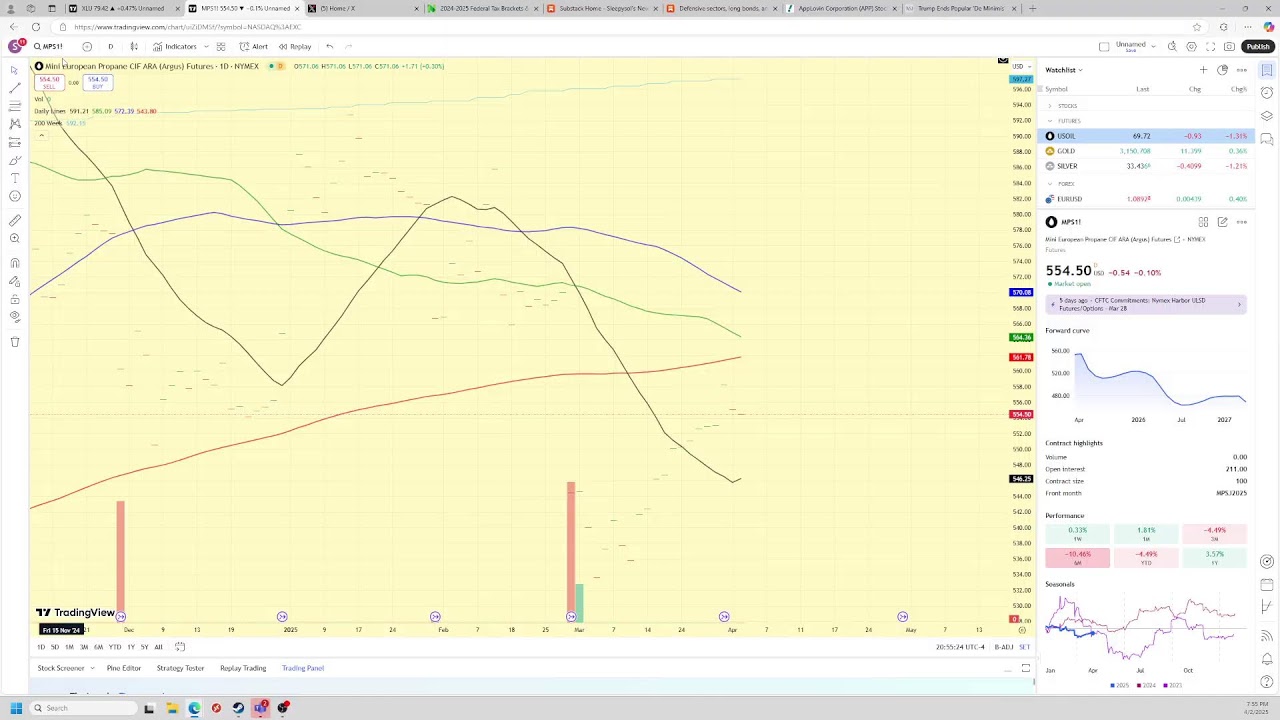Open the chart candle style selector
Screen dimensions: 1280x720
coord(134,46)
